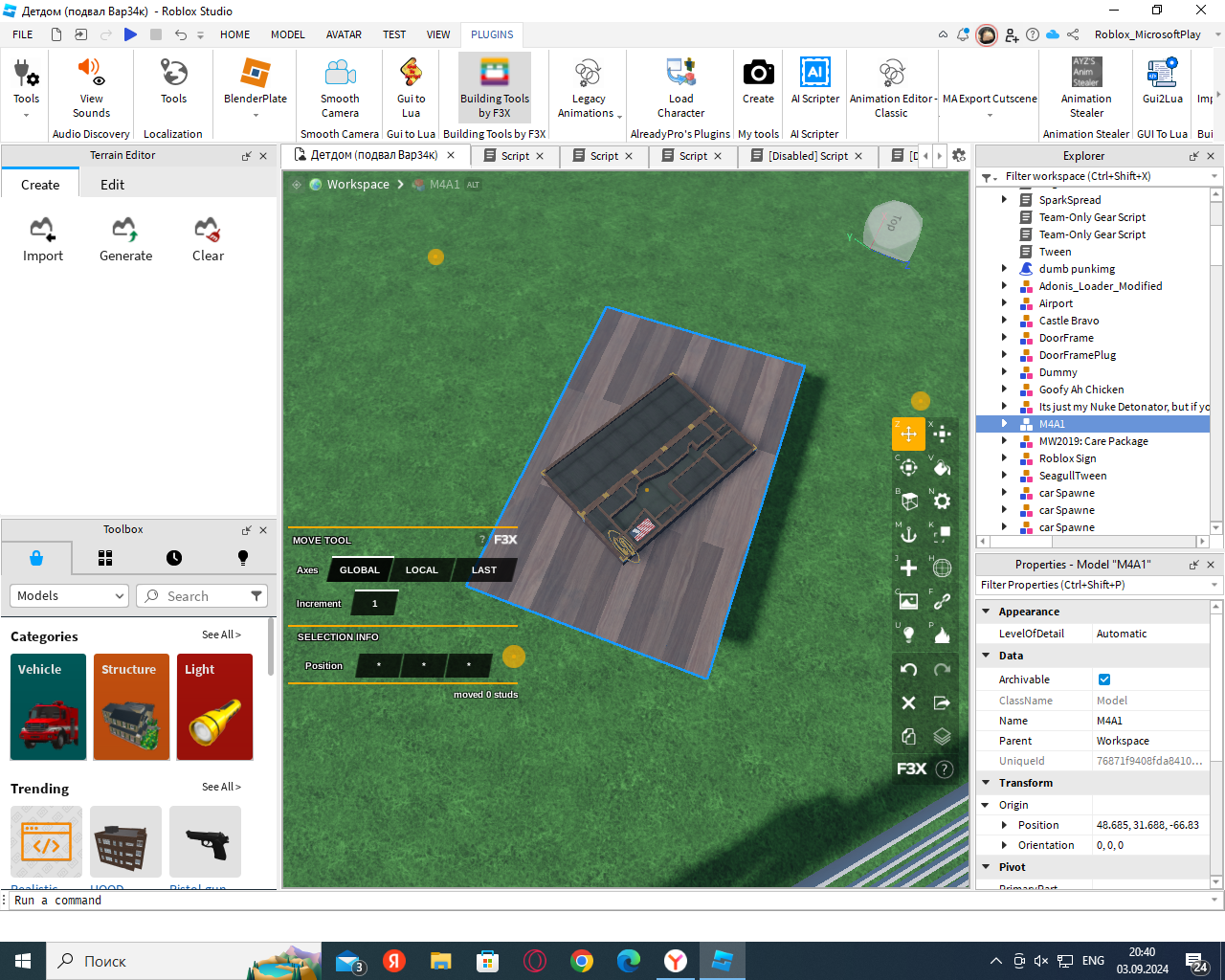The image size is (1225, 980).
Task: Click the Terrain Clear icon
Action: click(208, 239)
